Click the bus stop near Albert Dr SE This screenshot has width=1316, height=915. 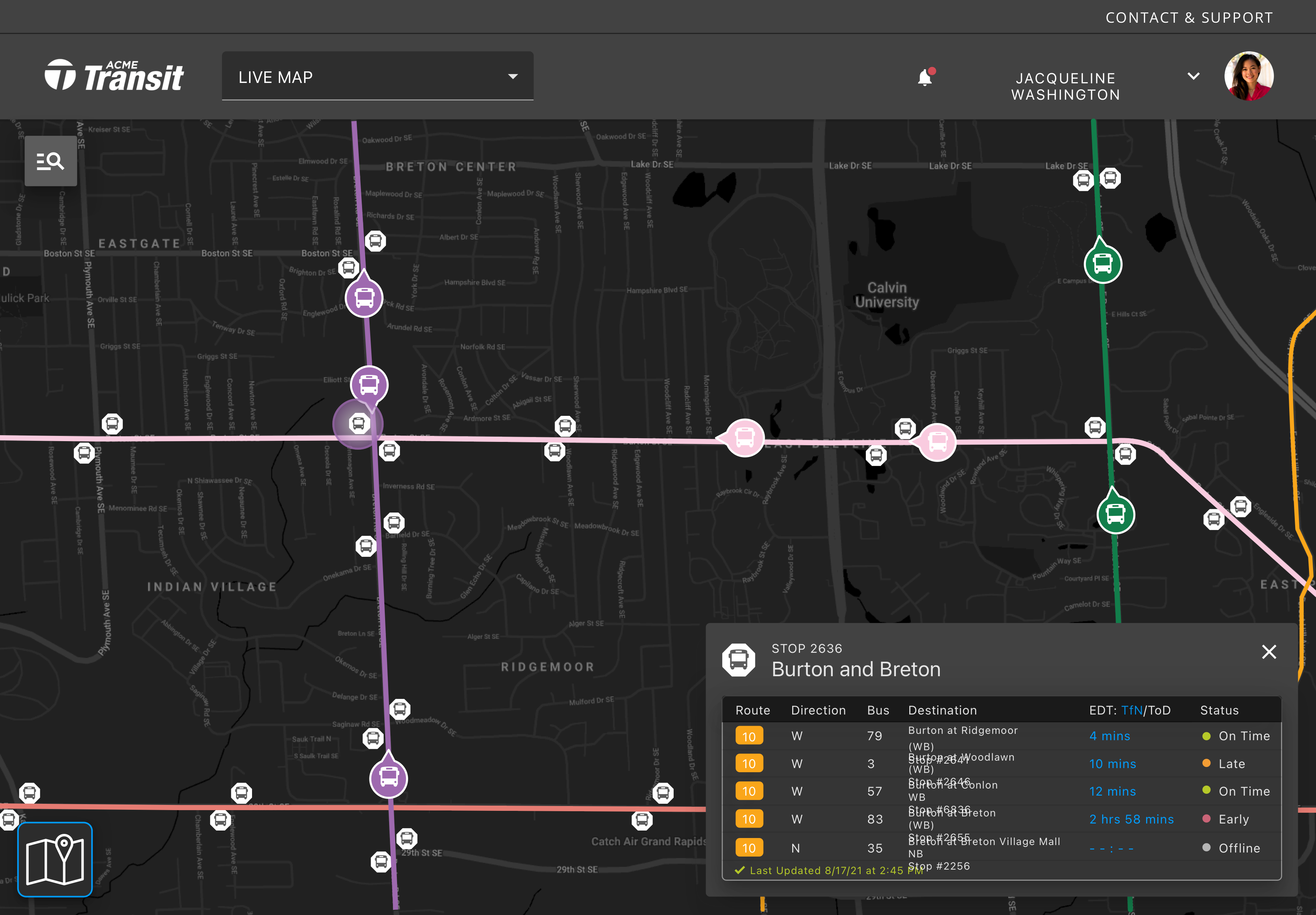[375, 241]
